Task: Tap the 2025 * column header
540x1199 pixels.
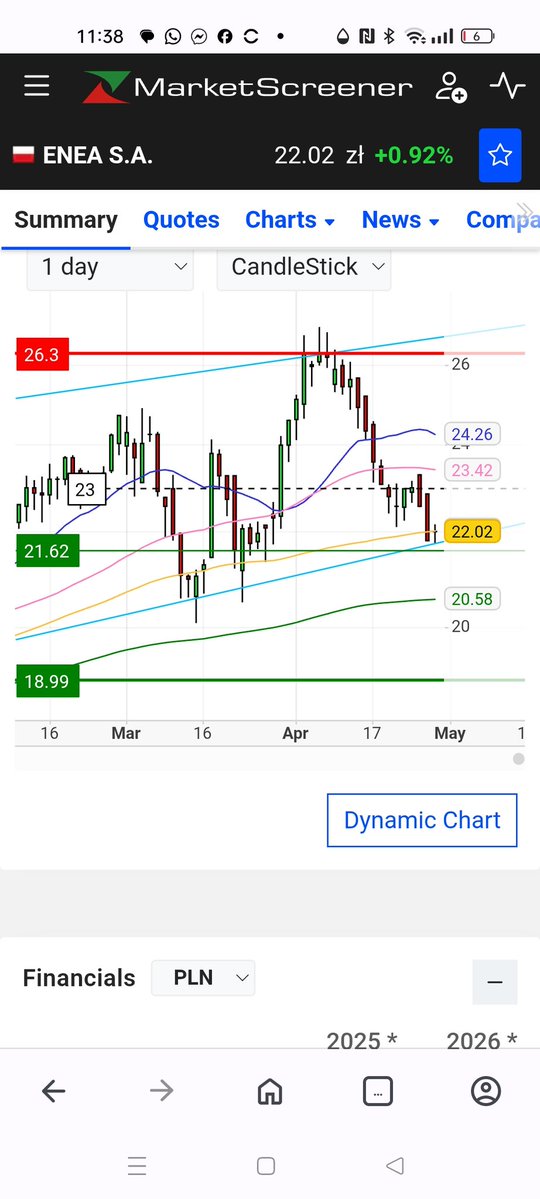Action: pyautogui.click(x=362, y=1041)
